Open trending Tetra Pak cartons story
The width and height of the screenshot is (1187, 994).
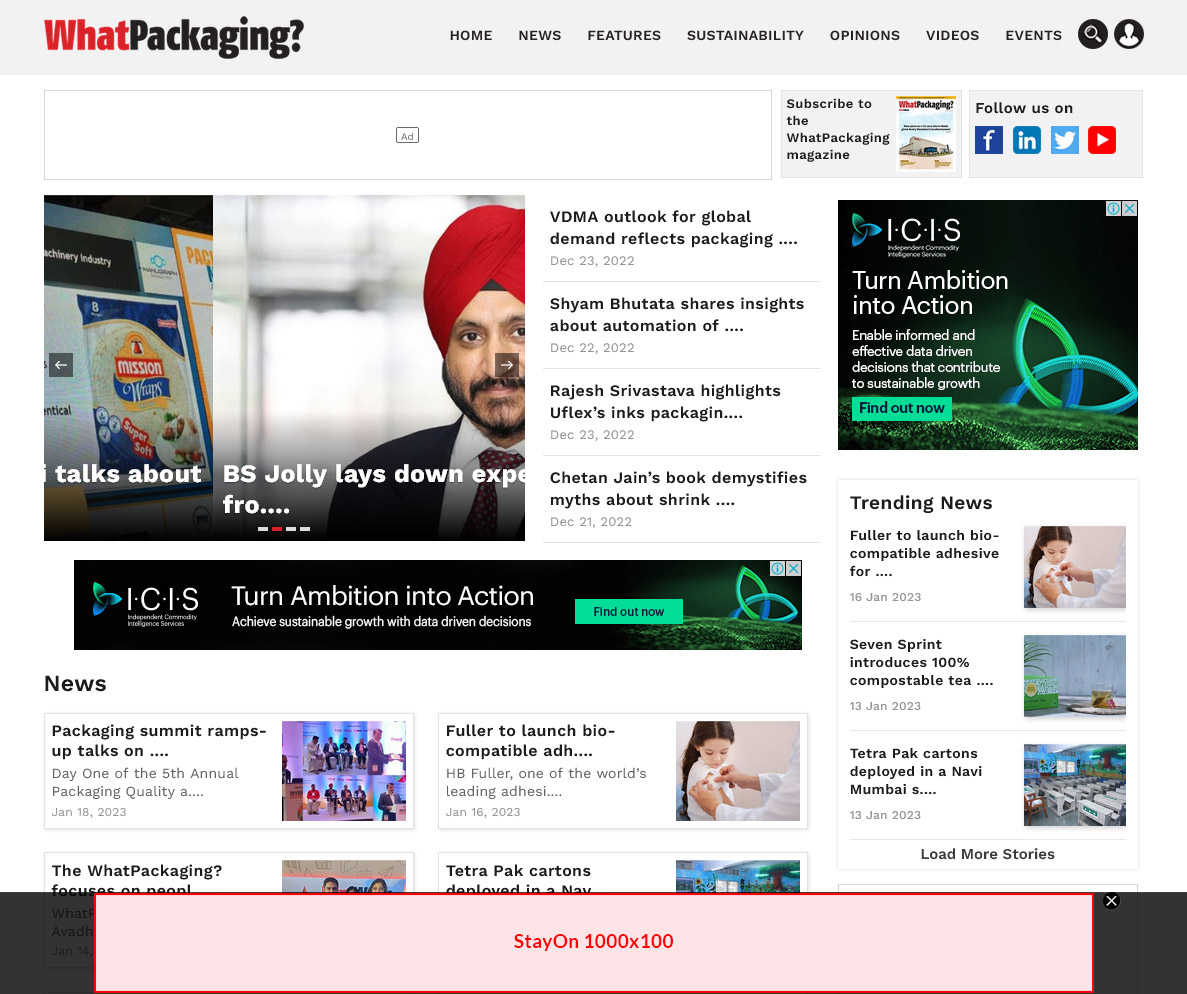(x=916, y=771)
